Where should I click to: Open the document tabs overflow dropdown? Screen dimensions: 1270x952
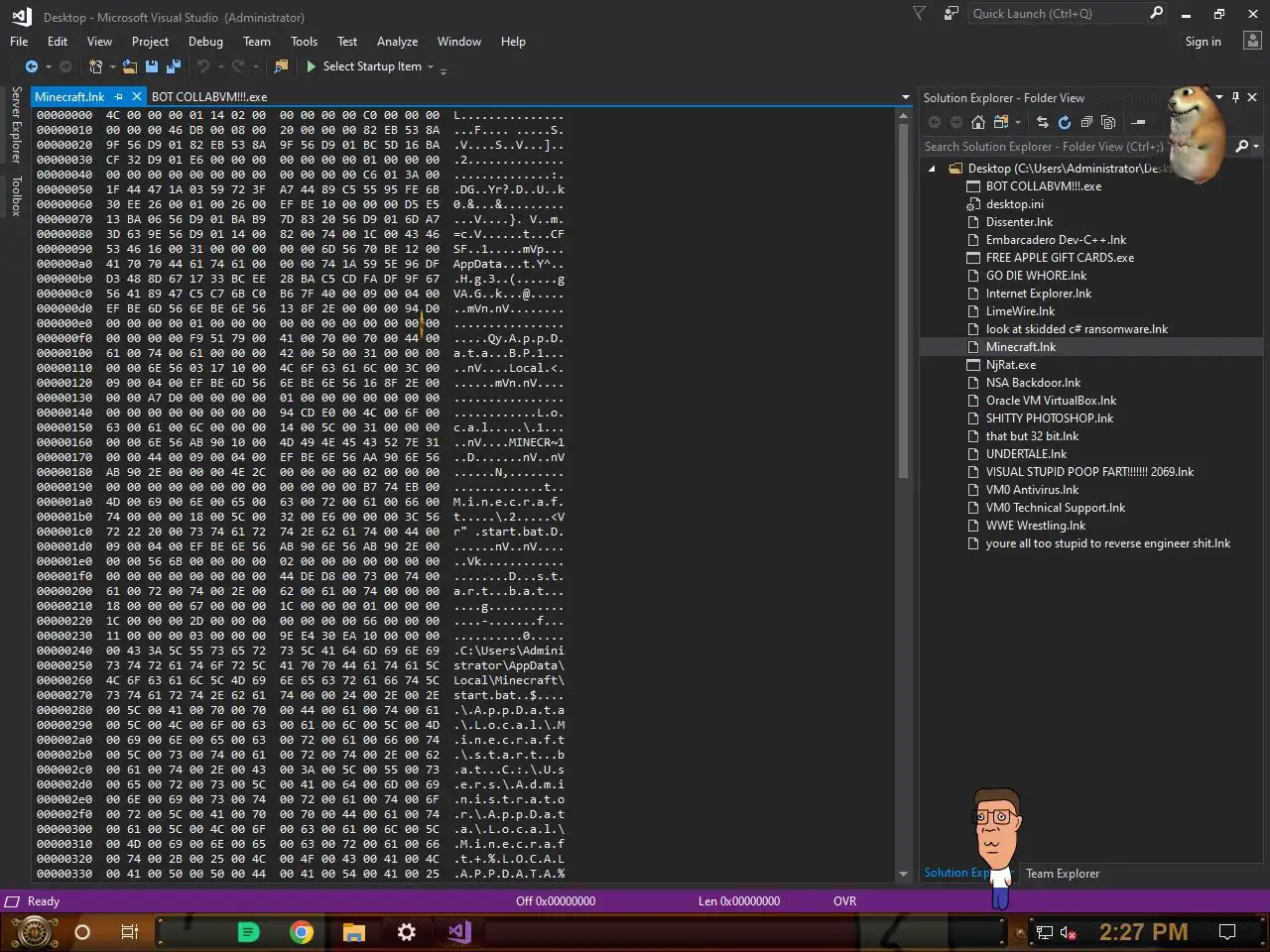coord(905,97)
